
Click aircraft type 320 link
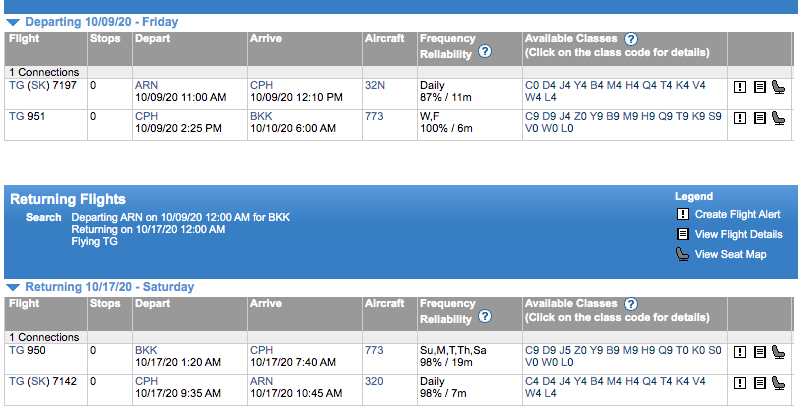pos(374,381)
